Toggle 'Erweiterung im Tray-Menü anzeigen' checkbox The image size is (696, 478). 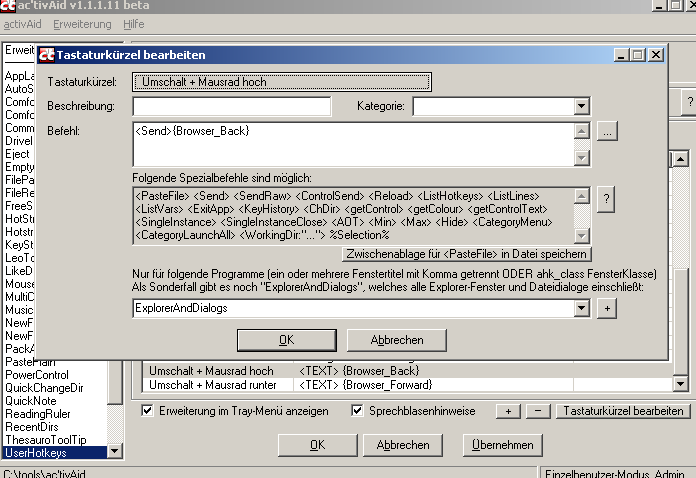click(147, 410)
